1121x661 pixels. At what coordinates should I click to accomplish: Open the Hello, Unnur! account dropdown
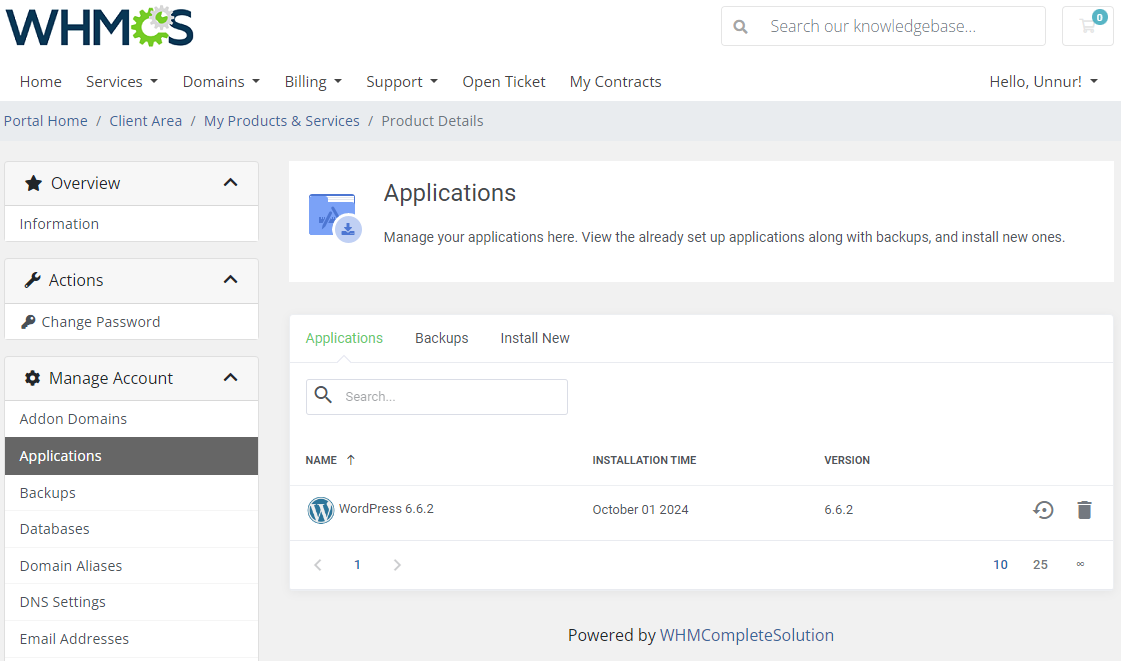pos(1043,81)
